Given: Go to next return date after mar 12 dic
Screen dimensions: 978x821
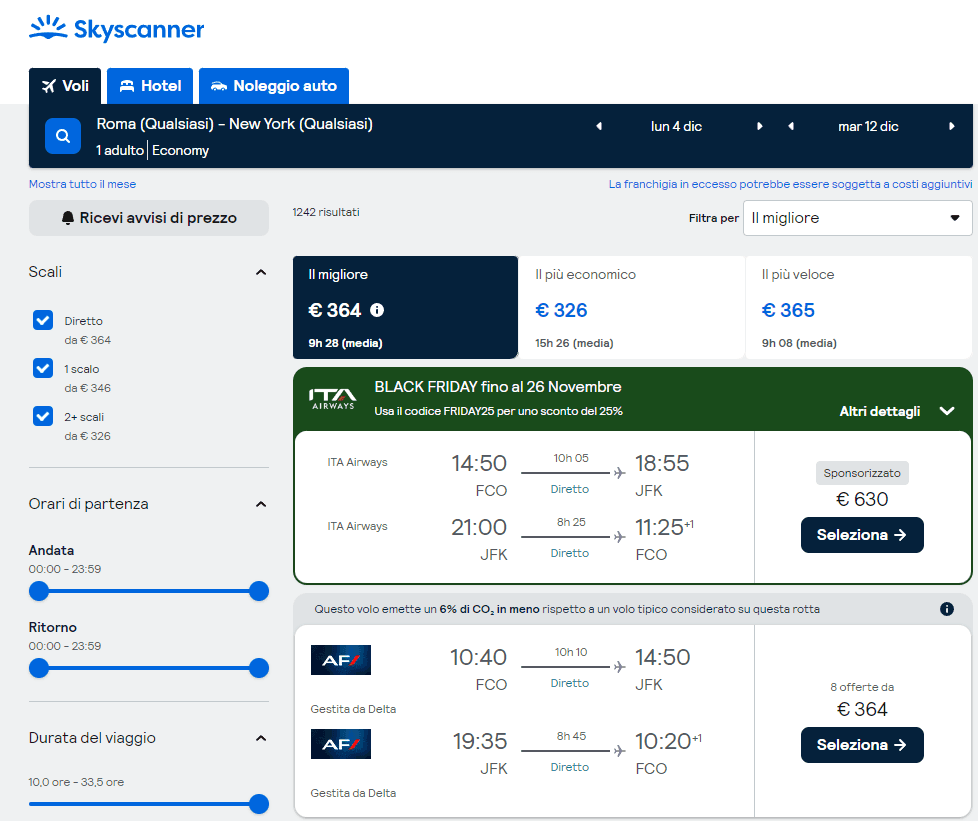Looking at the screenshot, I should coord(952,126).
